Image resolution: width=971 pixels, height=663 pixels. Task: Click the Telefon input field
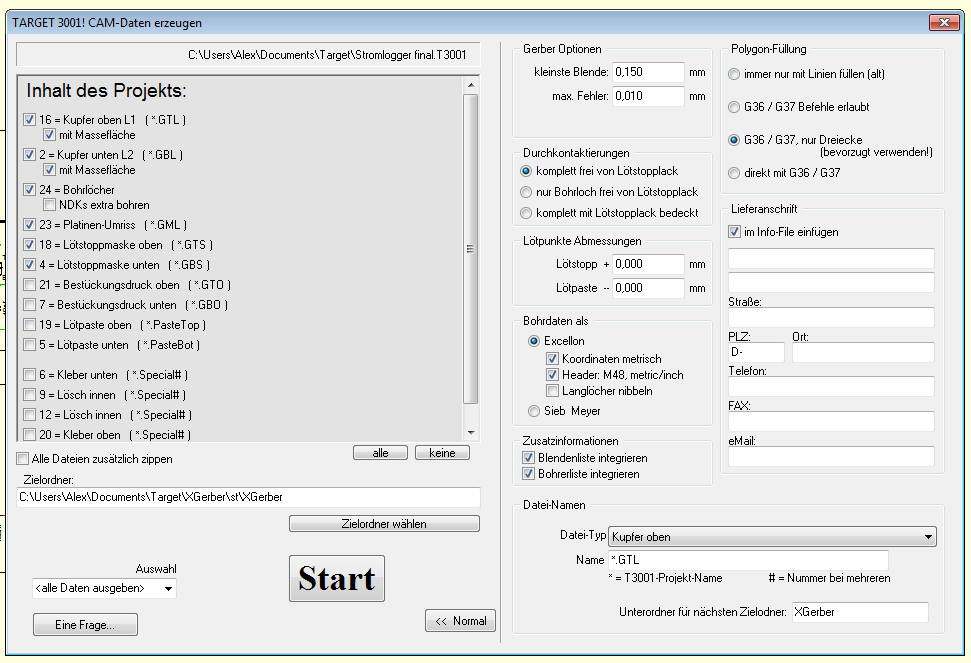(x=831, y=387)
